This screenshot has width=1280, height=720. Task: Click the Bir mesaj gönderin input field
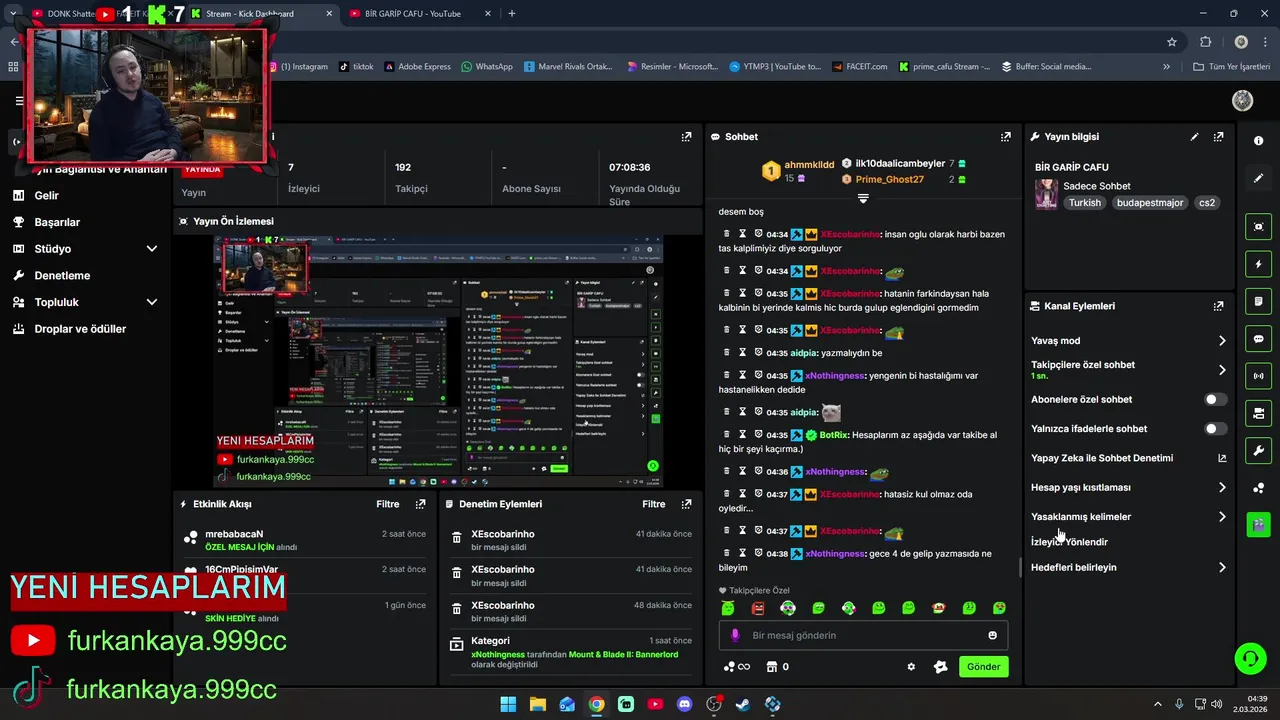click(865, 635)
